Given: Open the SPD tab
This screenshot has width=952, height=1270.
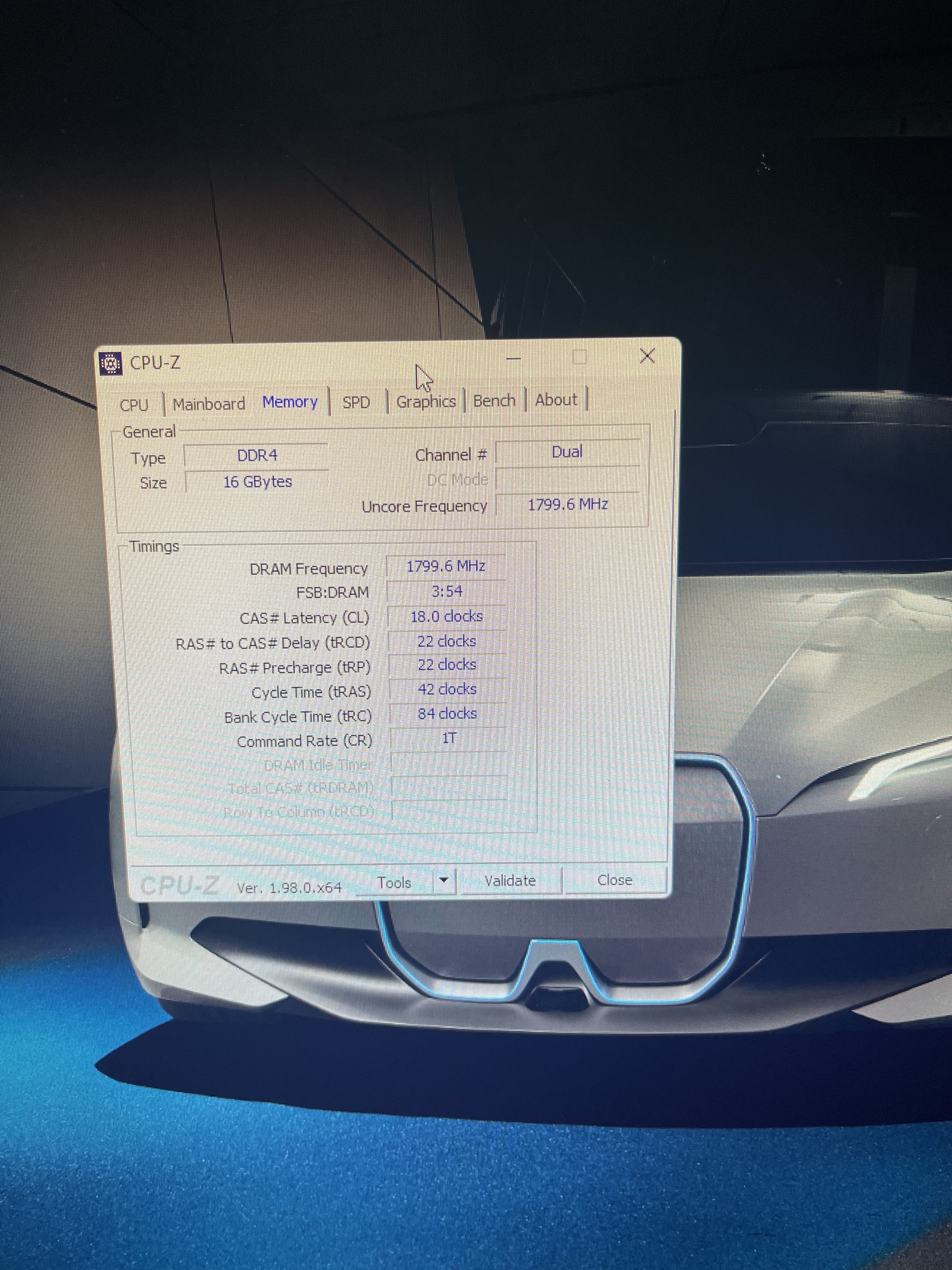Looking at the screenshot, I should (356, 402).
